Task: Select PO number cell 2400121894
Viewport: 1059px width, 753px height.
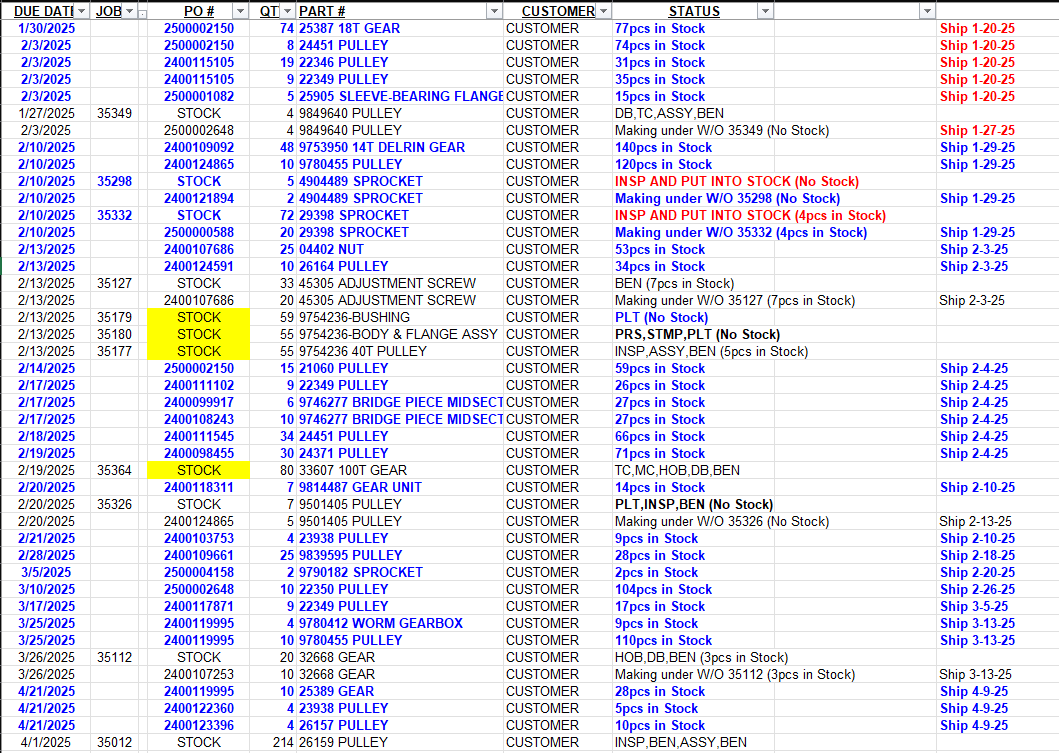Action: coord(199,199)
